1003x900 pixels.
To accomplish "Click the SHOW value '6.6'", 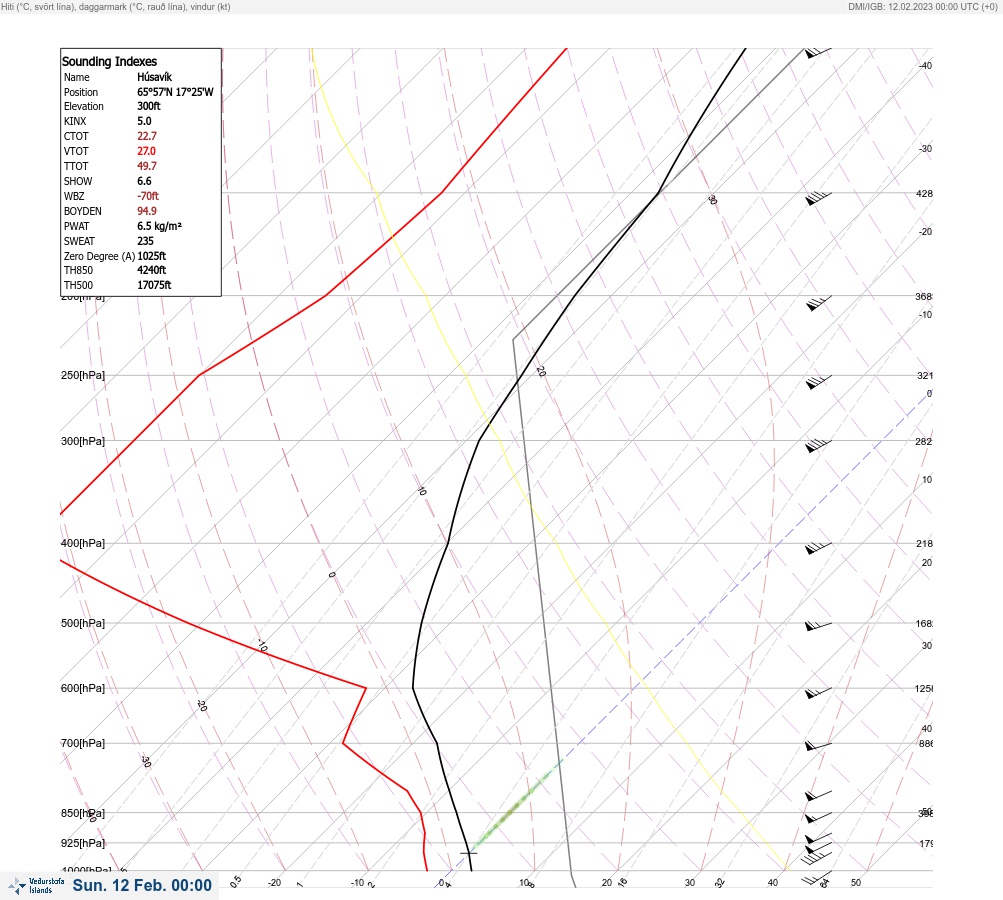I will tap(144, 181).
